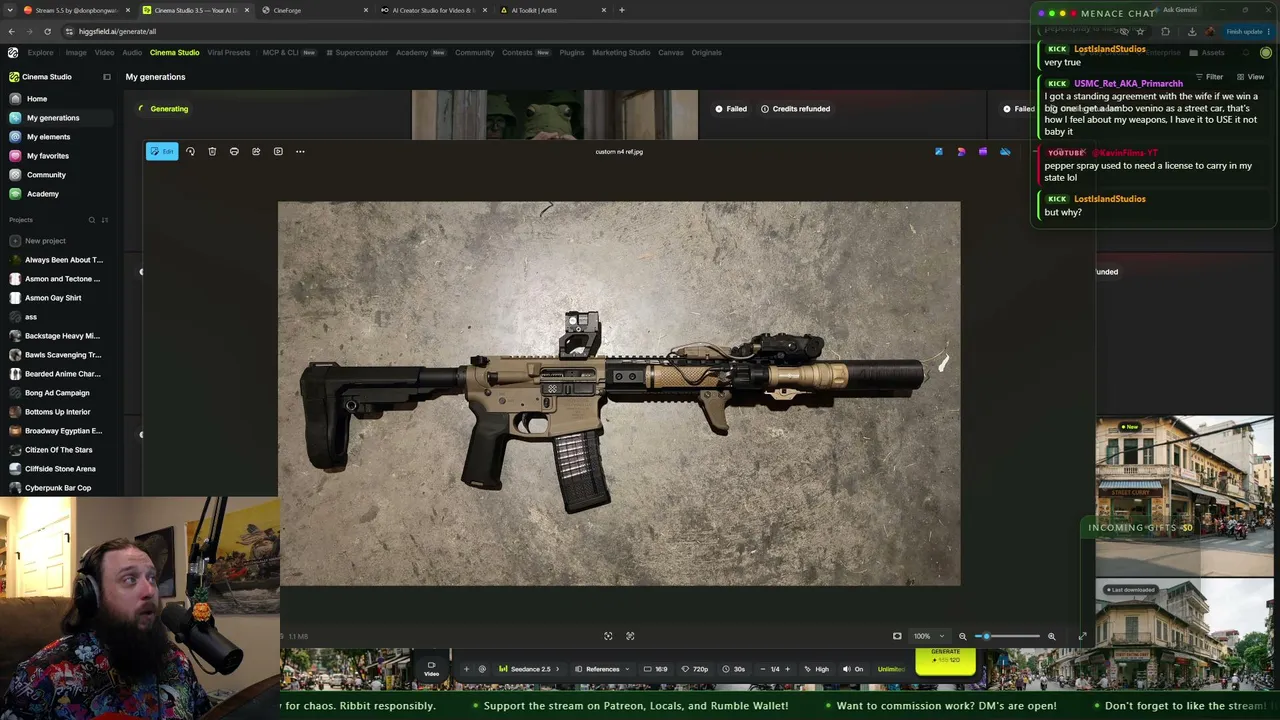Open the Viral Presets menu item
Viewport: 1280px width, 720px height.
pos(229,52)
